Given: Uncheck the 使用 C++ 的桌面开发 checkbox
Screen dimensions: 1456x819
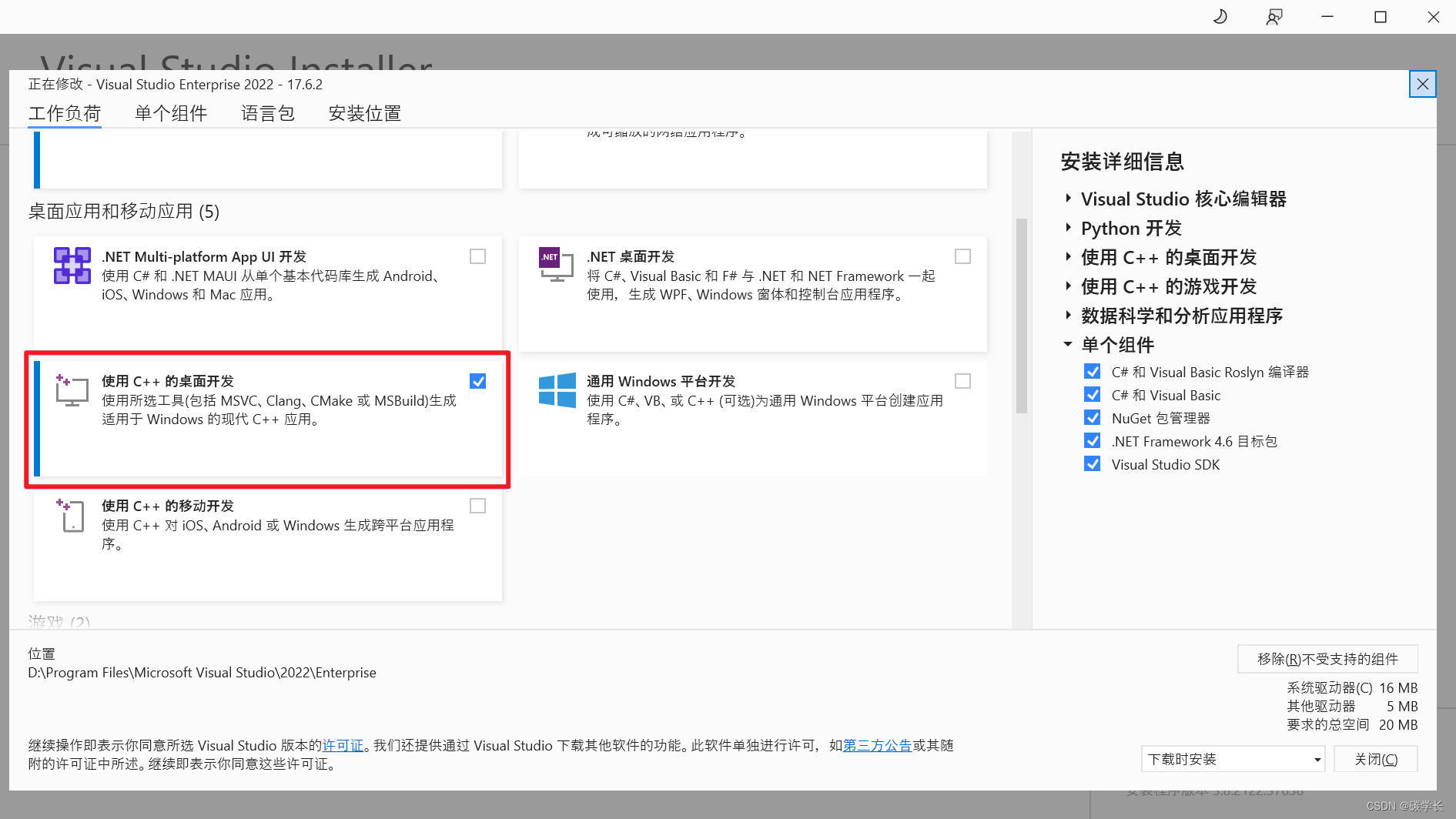Looking at the screenshot, I should click(477, 381).
